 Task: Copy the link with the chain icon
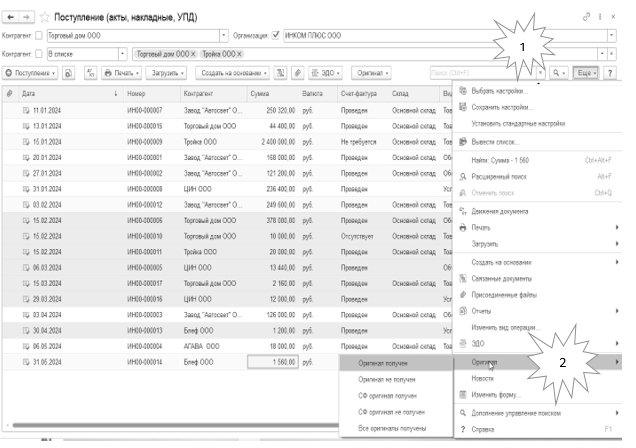tap(586, 17)
